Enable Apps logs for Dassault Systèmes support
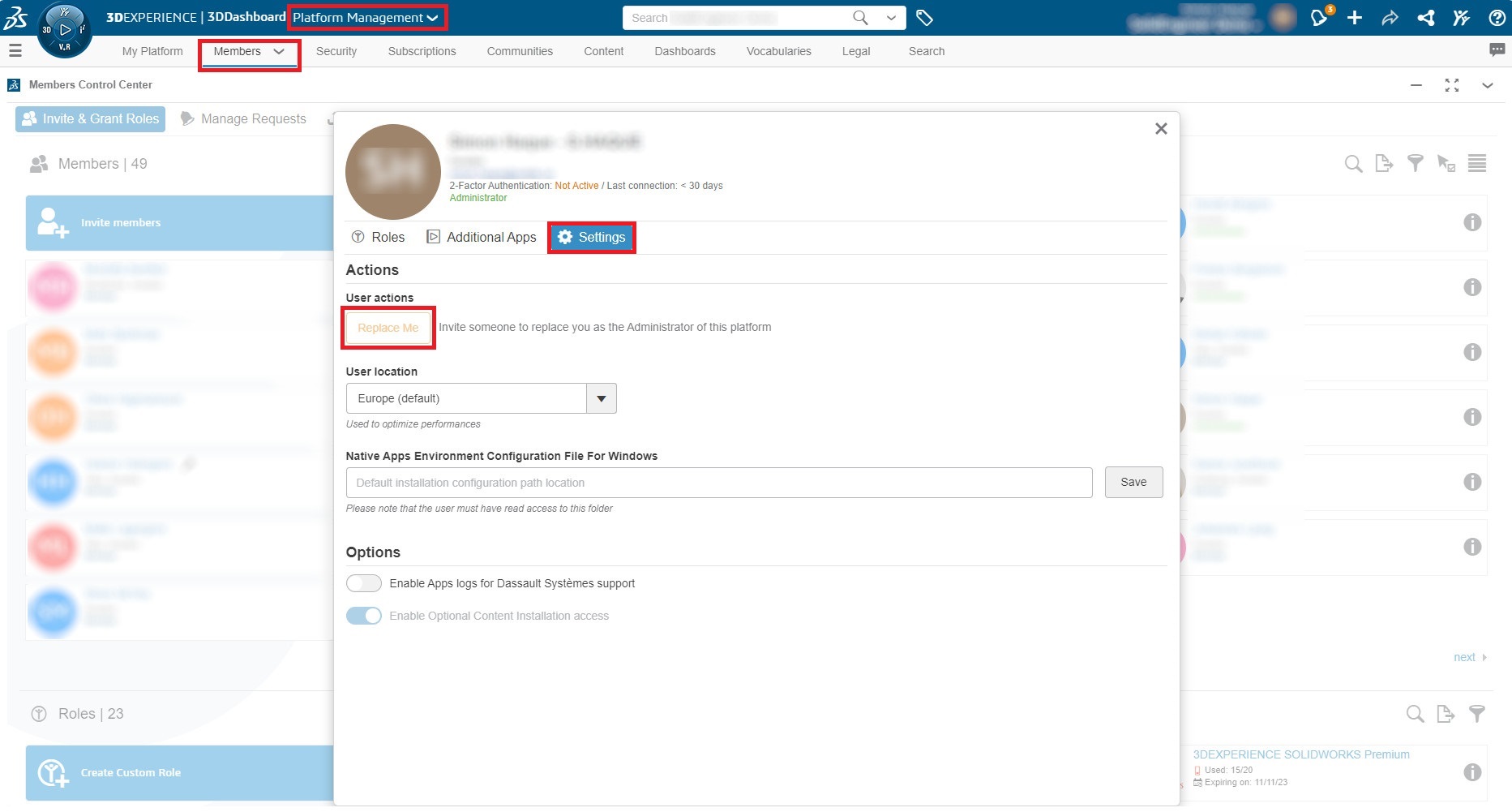 363,583
